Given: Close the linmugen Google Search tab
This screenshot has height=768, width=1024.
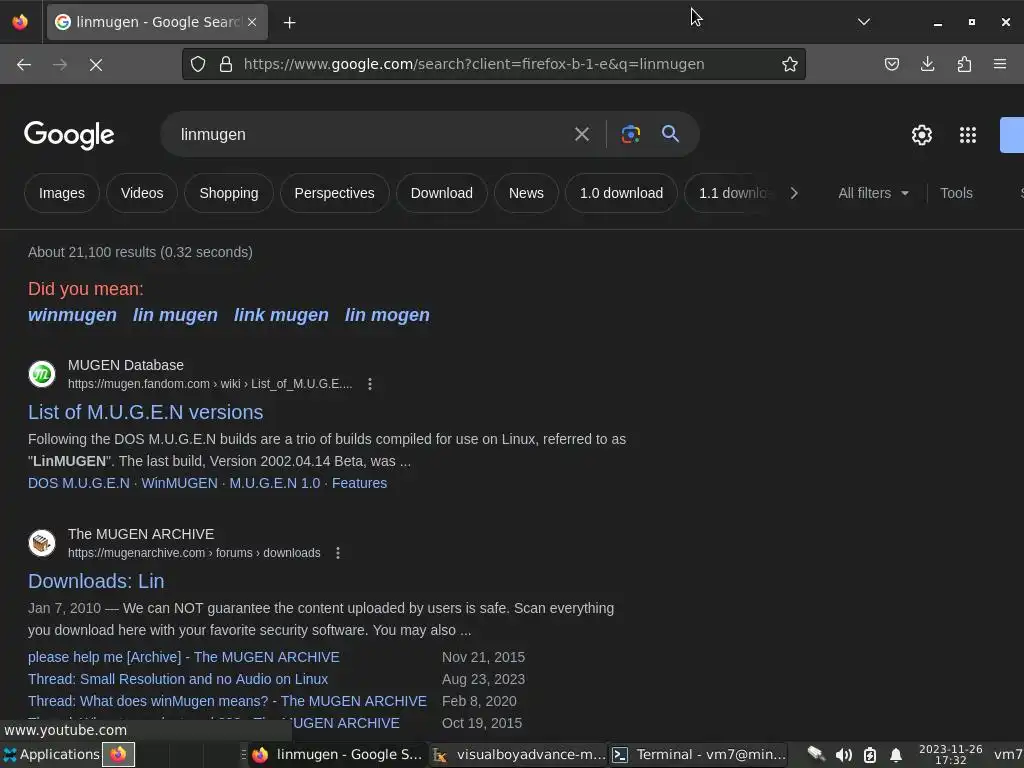Looking at the screenshot, I should point(252,22).
